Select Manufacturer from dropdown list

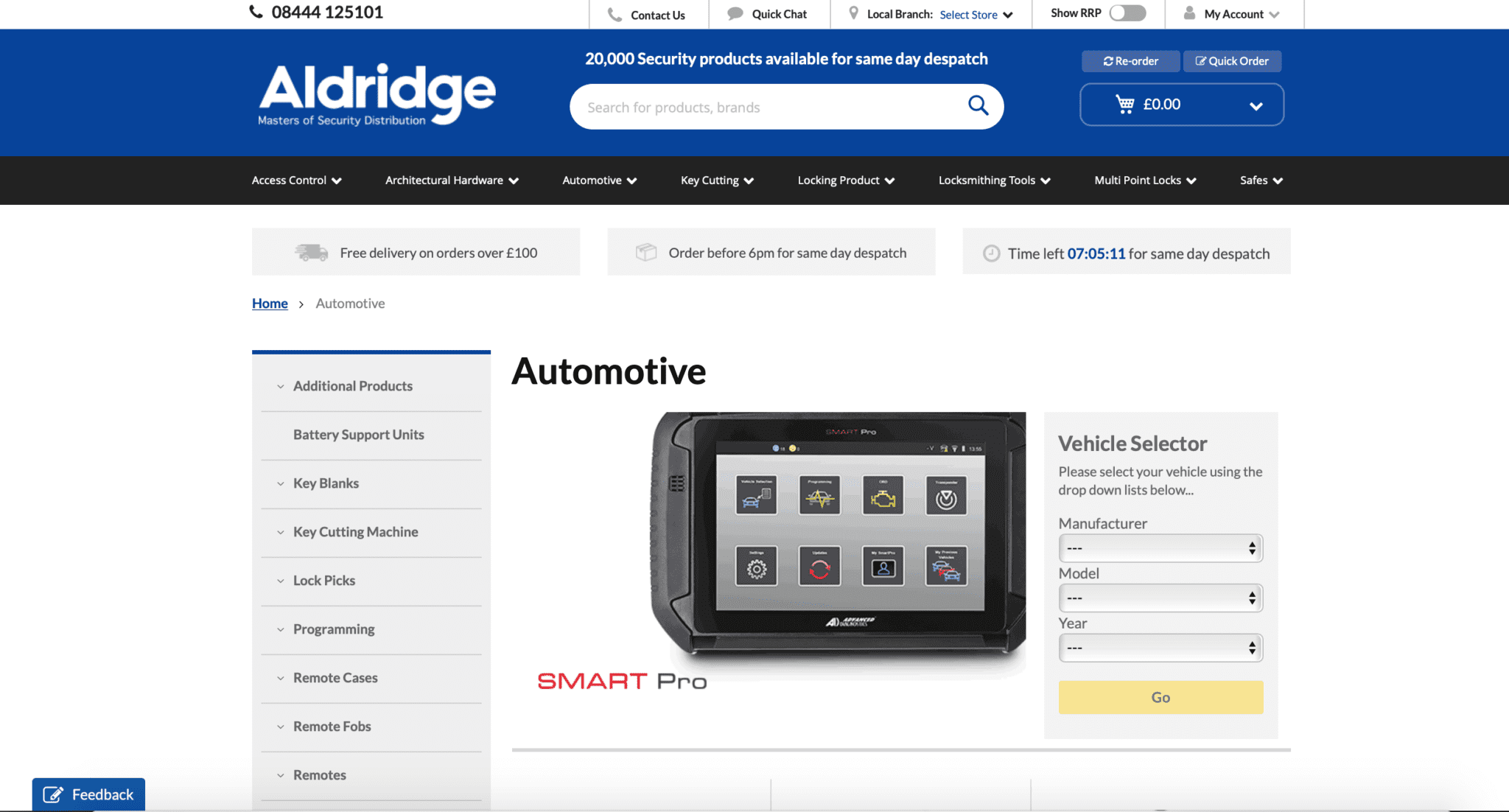pos(1160,547)
